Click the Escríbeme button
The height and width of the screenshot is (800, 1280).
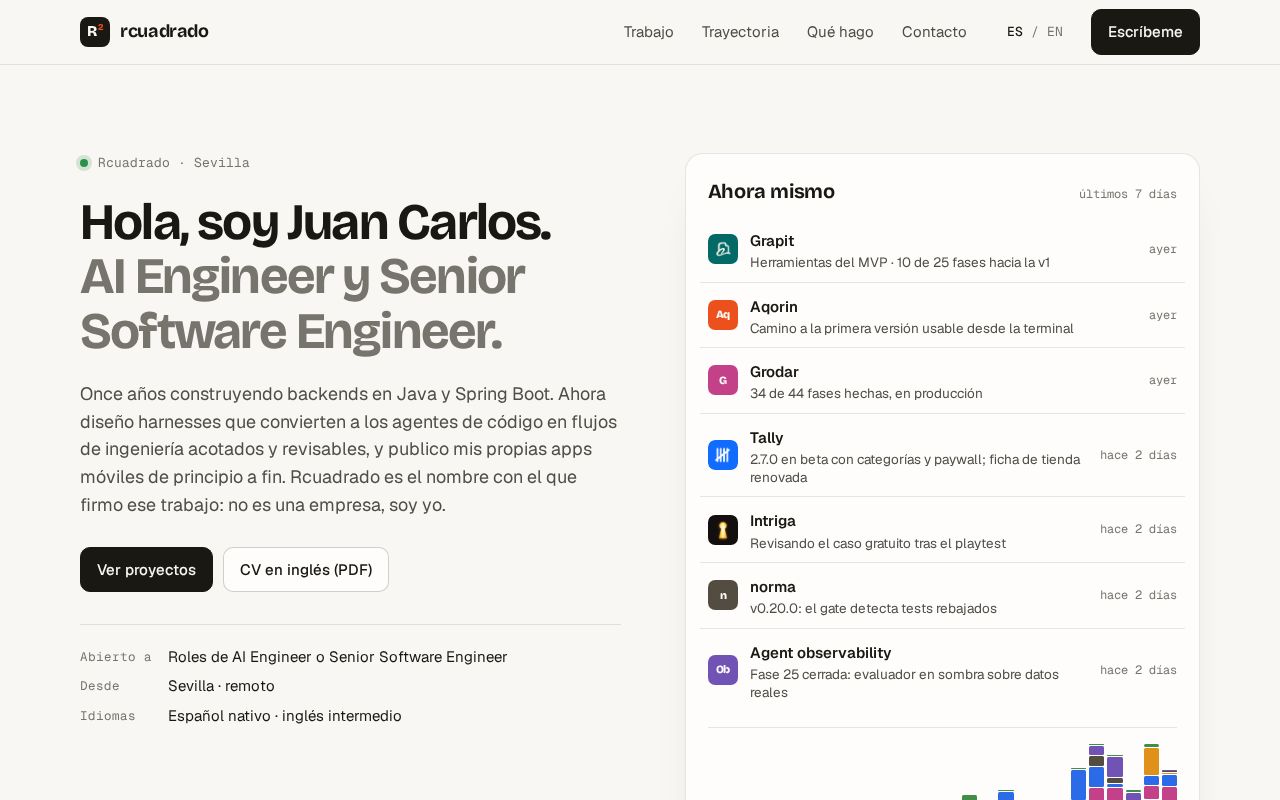click(x=1145, y=32)
